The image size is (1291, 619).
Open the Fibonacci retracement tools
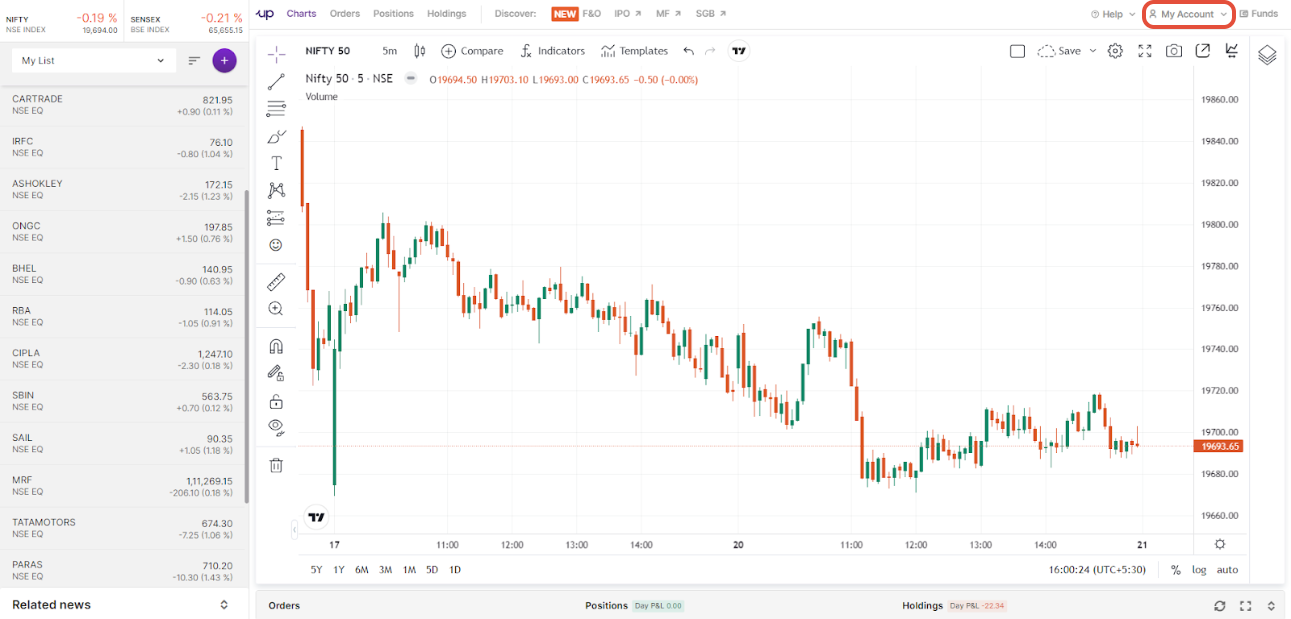(x=277, y=109)
